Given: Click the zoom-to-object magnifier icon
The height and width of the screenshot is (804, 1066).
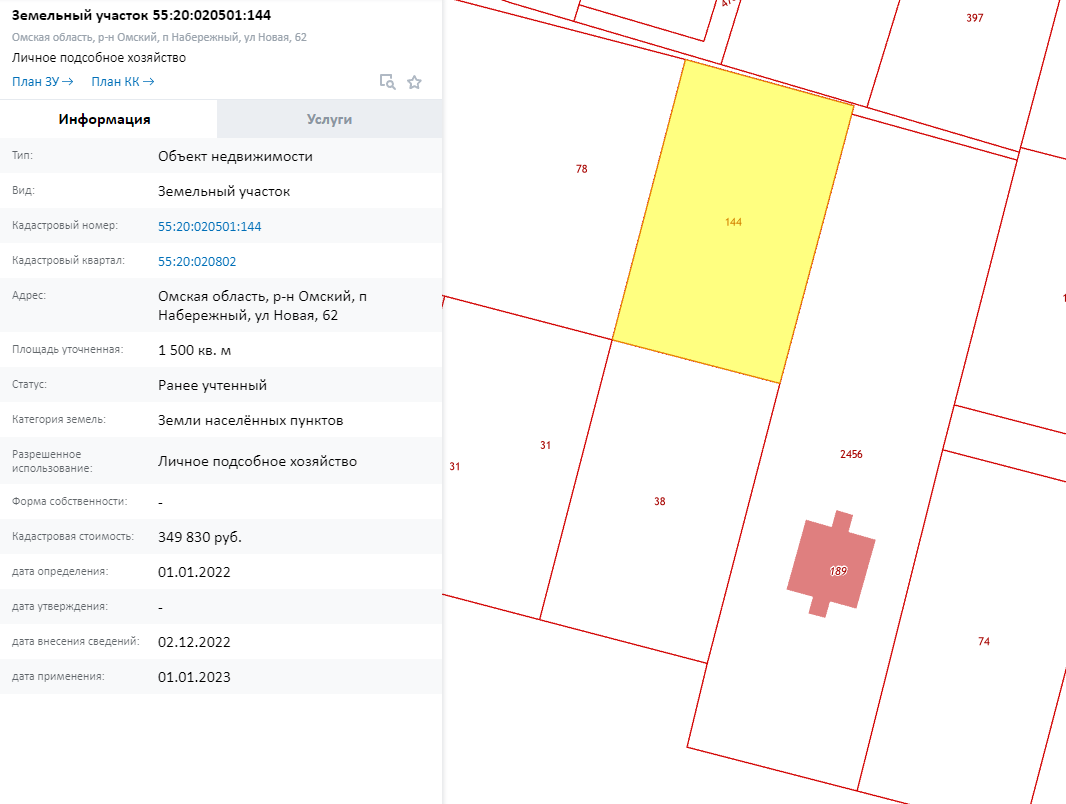Looking at the screenshot, I should point(387,82).
